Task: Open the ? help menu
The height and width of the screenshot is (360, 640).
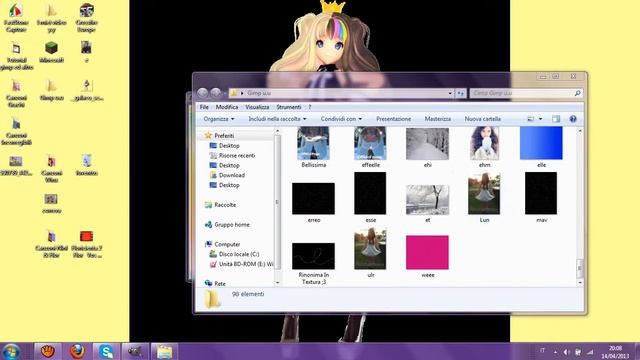Action: click(x=310, y=107)
